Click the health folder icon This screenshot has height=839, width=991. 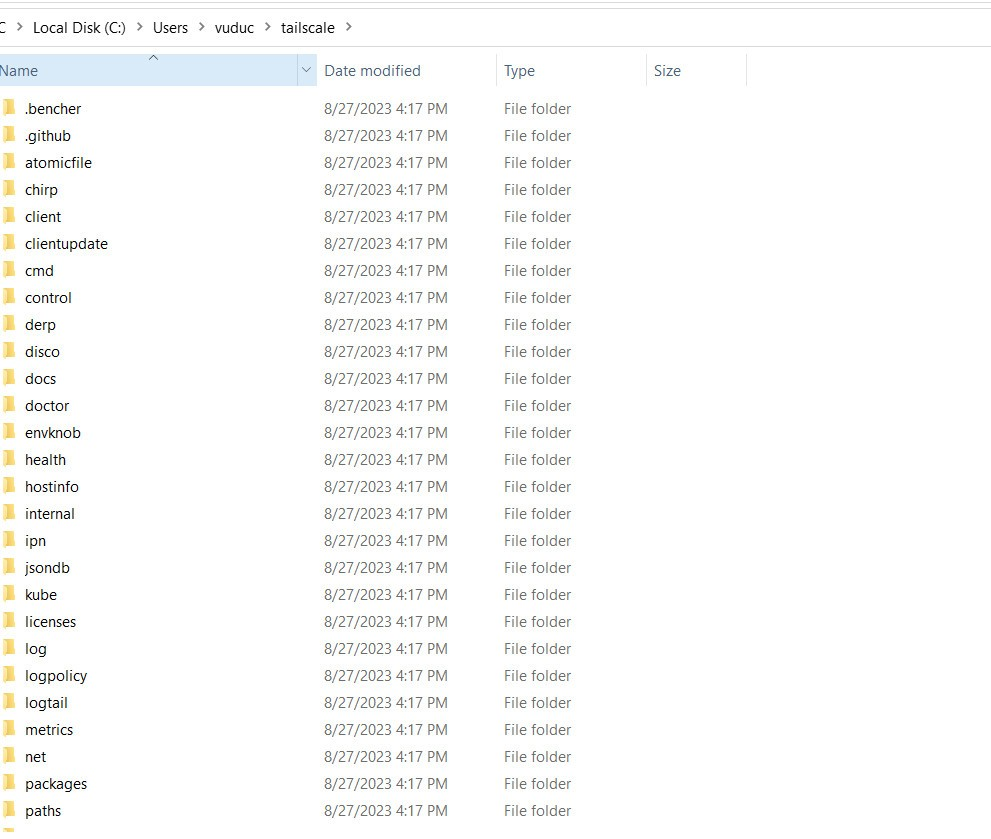(x=9, y=459)
